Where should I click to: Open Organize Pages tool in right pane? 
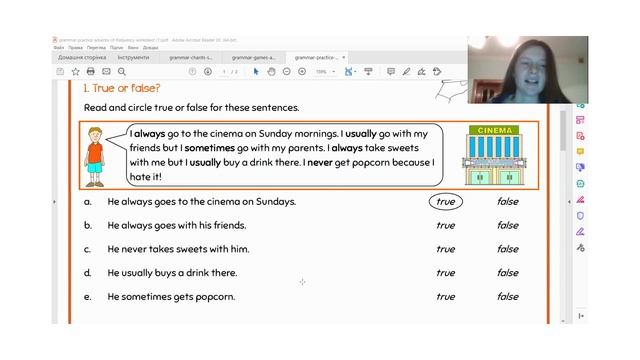(x=580, y=120)
